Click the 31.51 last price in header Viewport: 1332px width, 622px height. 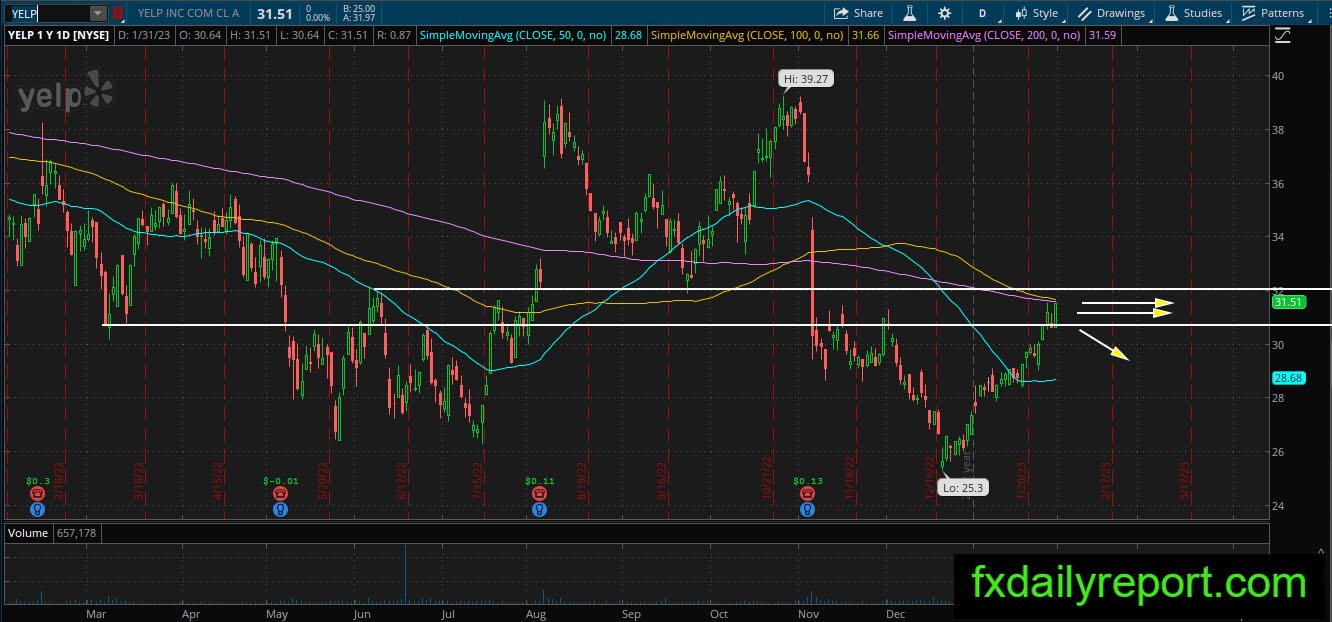(274, 13)
